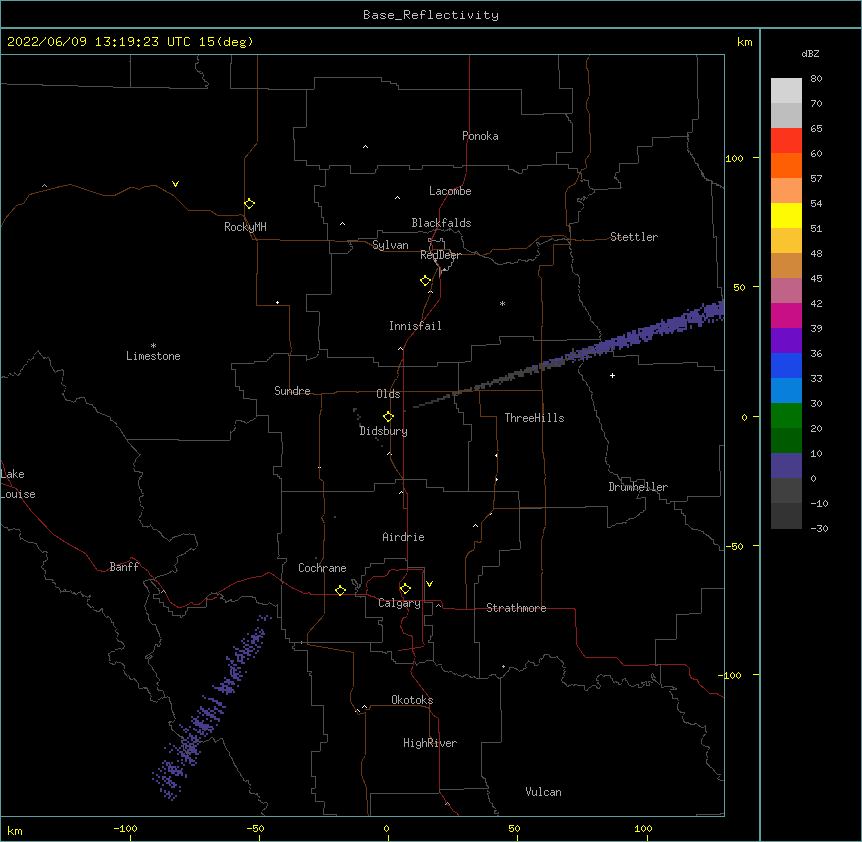
Task: Select the magenta 42-39 dBZ legend swatch
Action: [x=786, y=315]
